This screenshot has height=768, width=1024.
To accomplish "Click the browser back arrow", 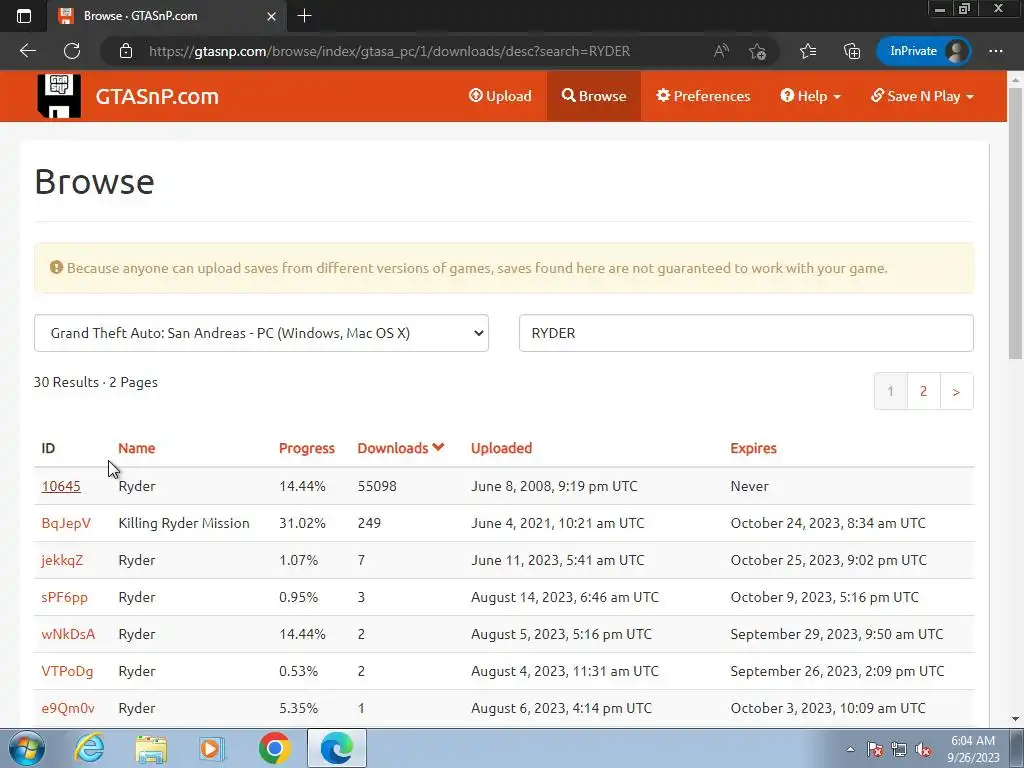I will point(27,51).
